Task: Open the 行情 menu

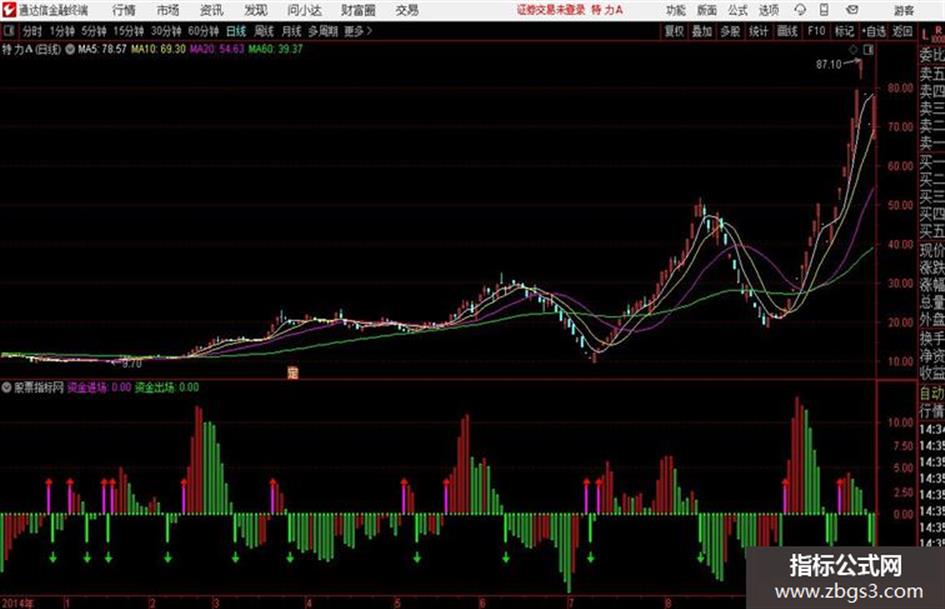Action: click(x=124, y=10)
